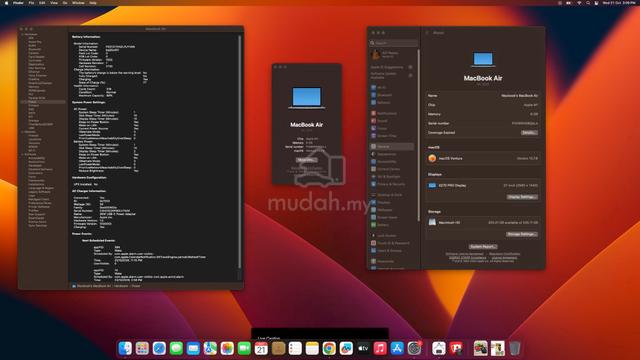Open the View menu
The width and height of the screenshot is (640, 360).
[54, 3]
